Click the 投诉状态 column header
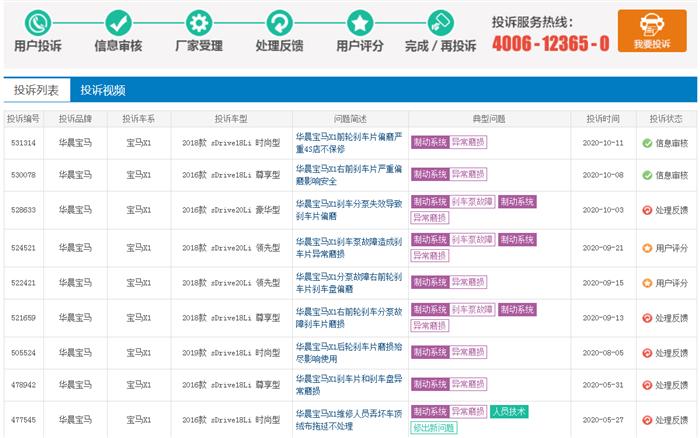 pos(666,119)
